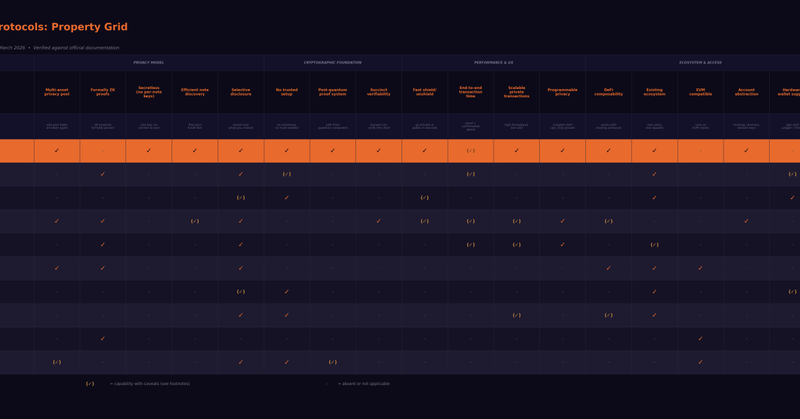Click the 'Programmable privacy' column header
Image resolution: width=800 pixels, height=419 pixels.
[562, 92]
